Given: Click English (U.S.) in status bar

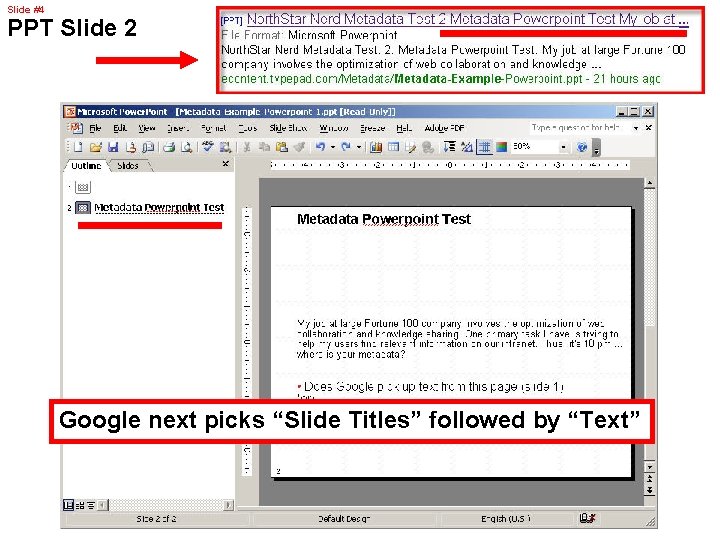Looking at the screenshot, I should pyautogui.click(x=506, y=519).
